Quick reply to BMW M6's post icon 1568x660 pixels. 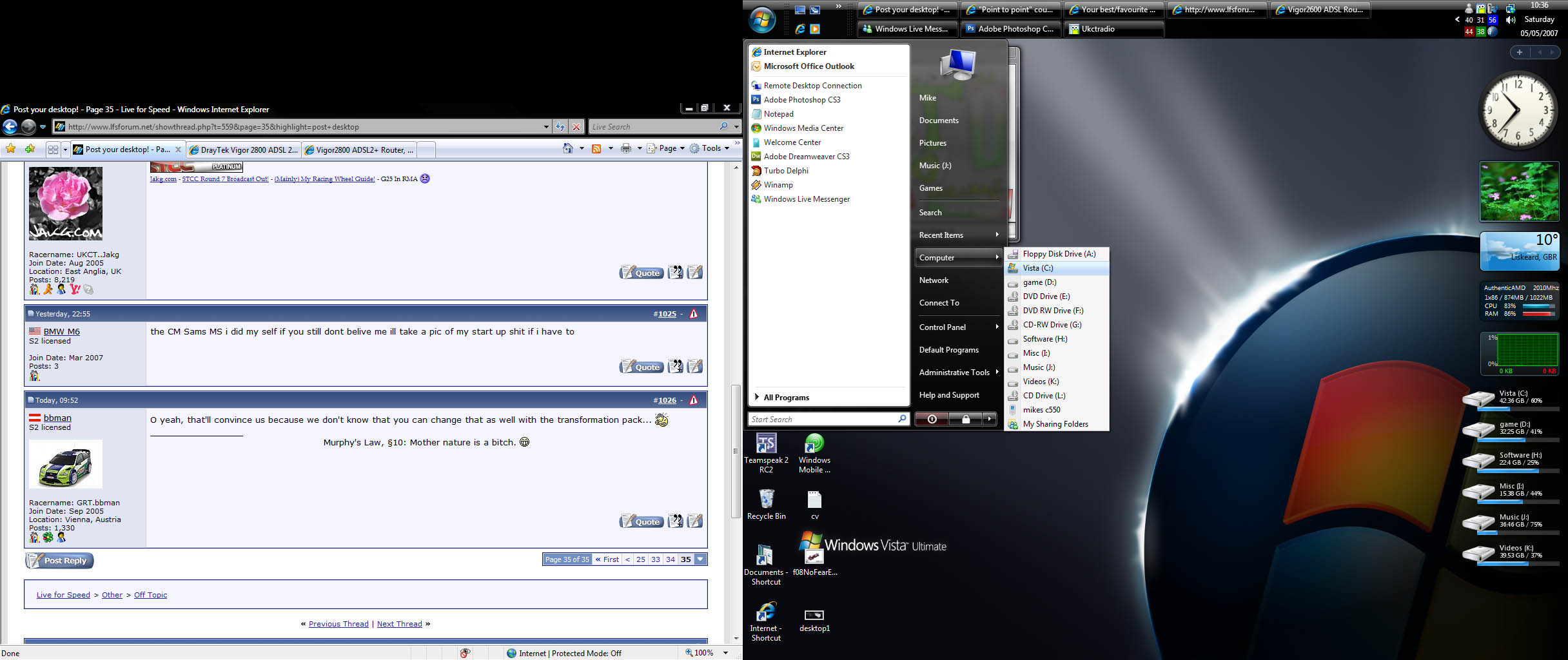click(694, 366)
